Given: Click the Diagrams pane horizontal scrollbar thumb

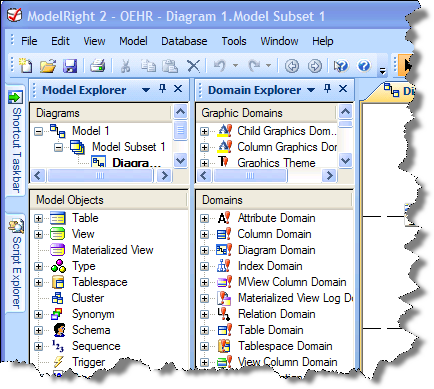Looking at the screenshot, I should coord(100,175).
